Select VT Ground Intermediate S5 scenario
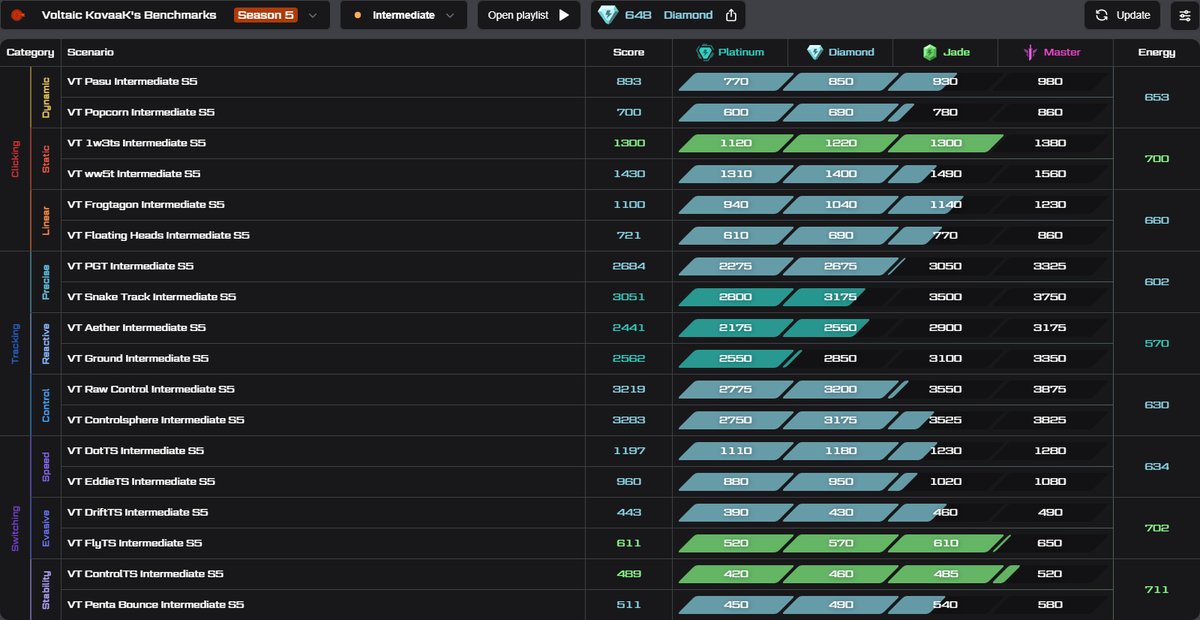The image size is (1200, 620). (x=138, y=358)
